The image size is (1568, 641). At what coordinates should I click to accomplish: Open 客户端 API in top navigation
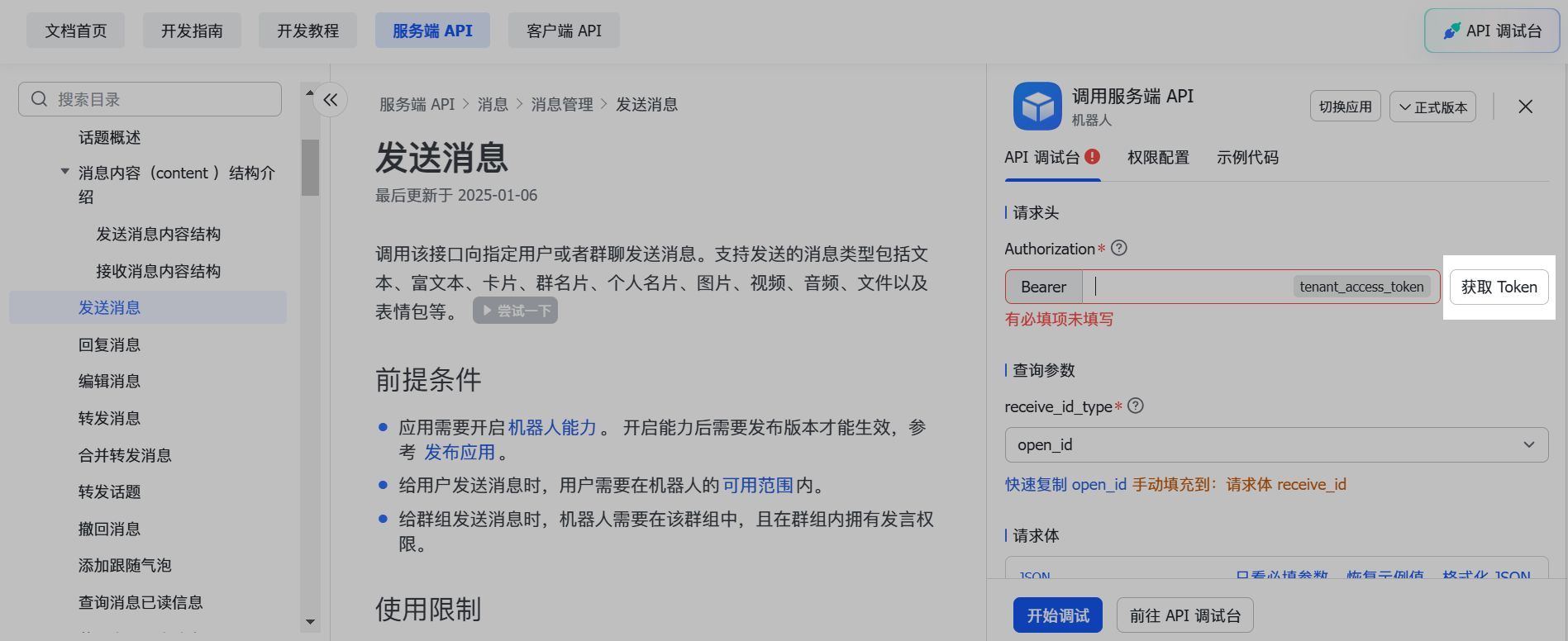[563, 31]
